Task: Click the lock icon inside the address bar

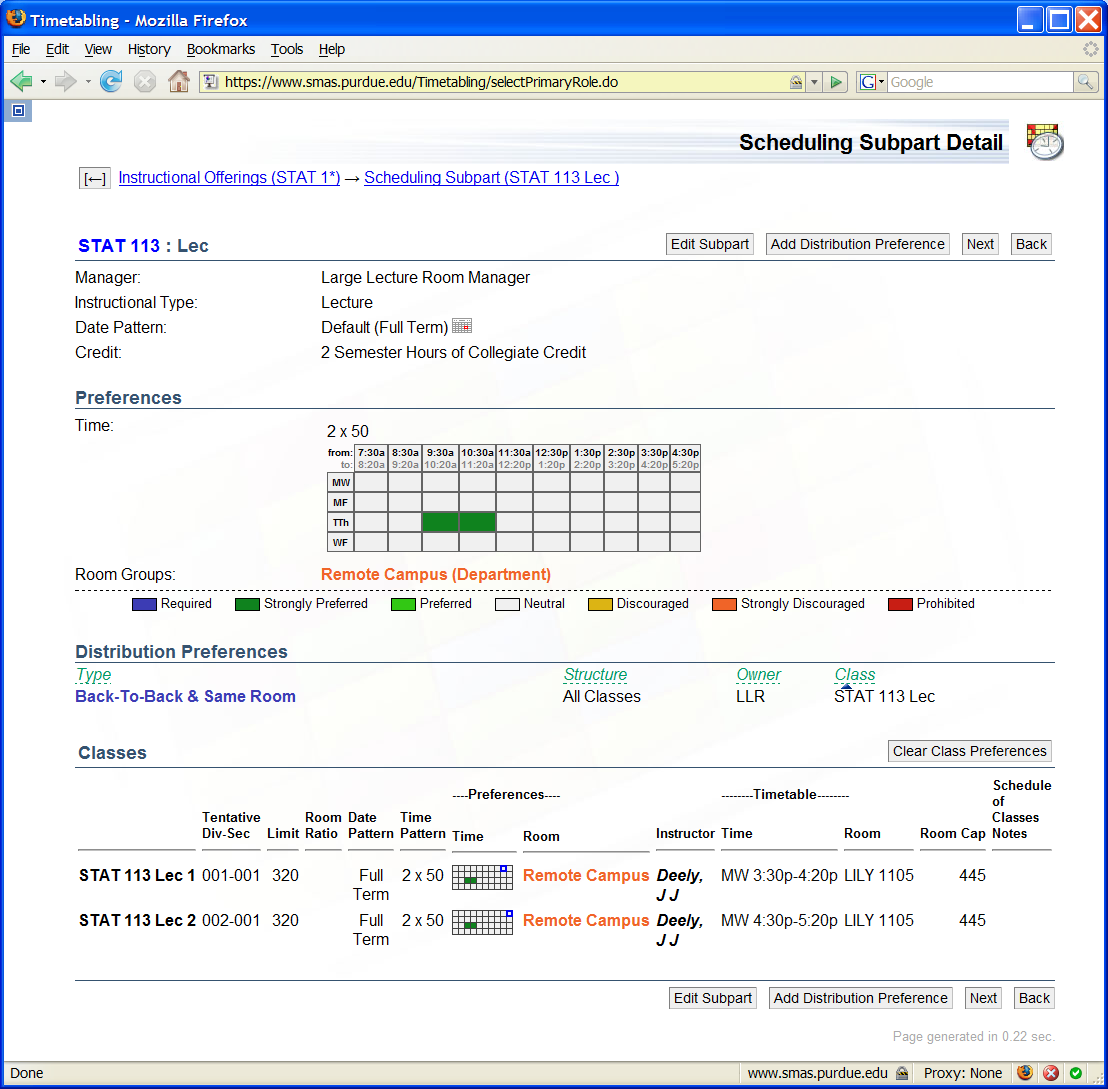Action: pos(796,82)
